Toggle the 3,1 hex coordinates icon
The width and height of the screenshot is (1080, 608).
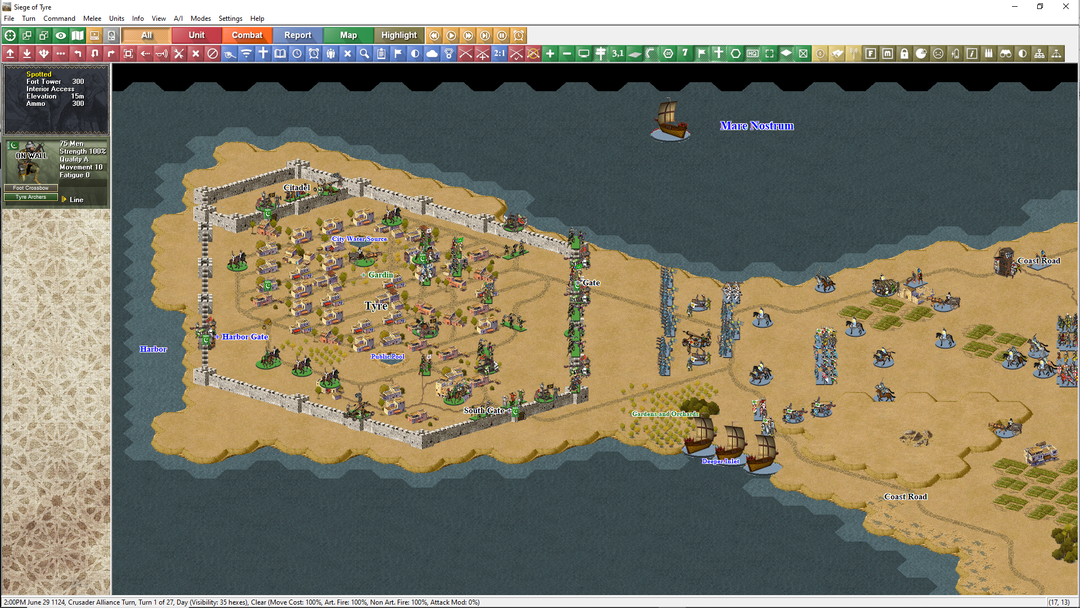pyautogui.click(x=617, y=53)
